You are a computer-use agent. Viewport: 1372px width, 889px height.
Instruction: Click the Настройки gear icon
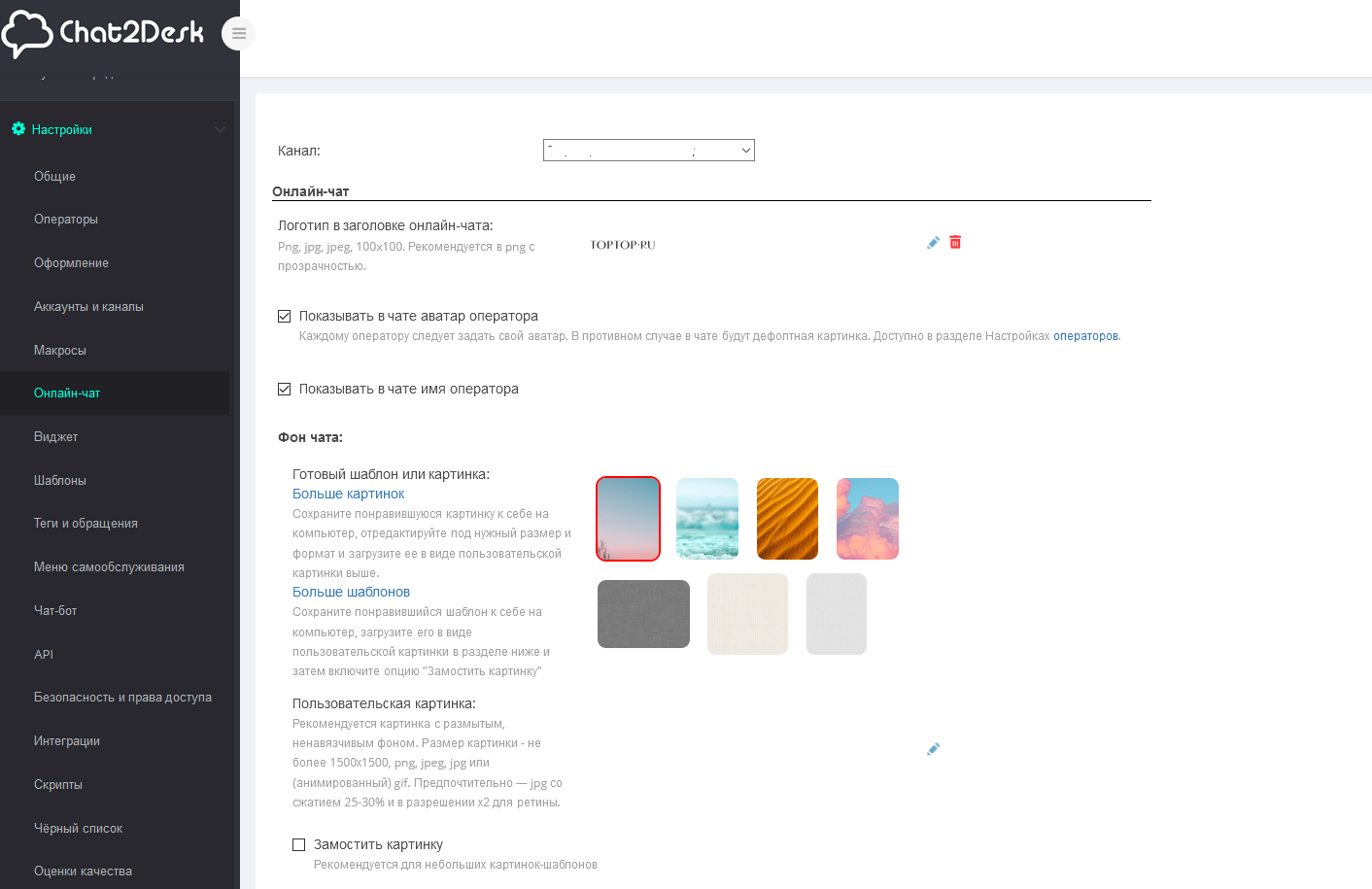tap(18, 129)
